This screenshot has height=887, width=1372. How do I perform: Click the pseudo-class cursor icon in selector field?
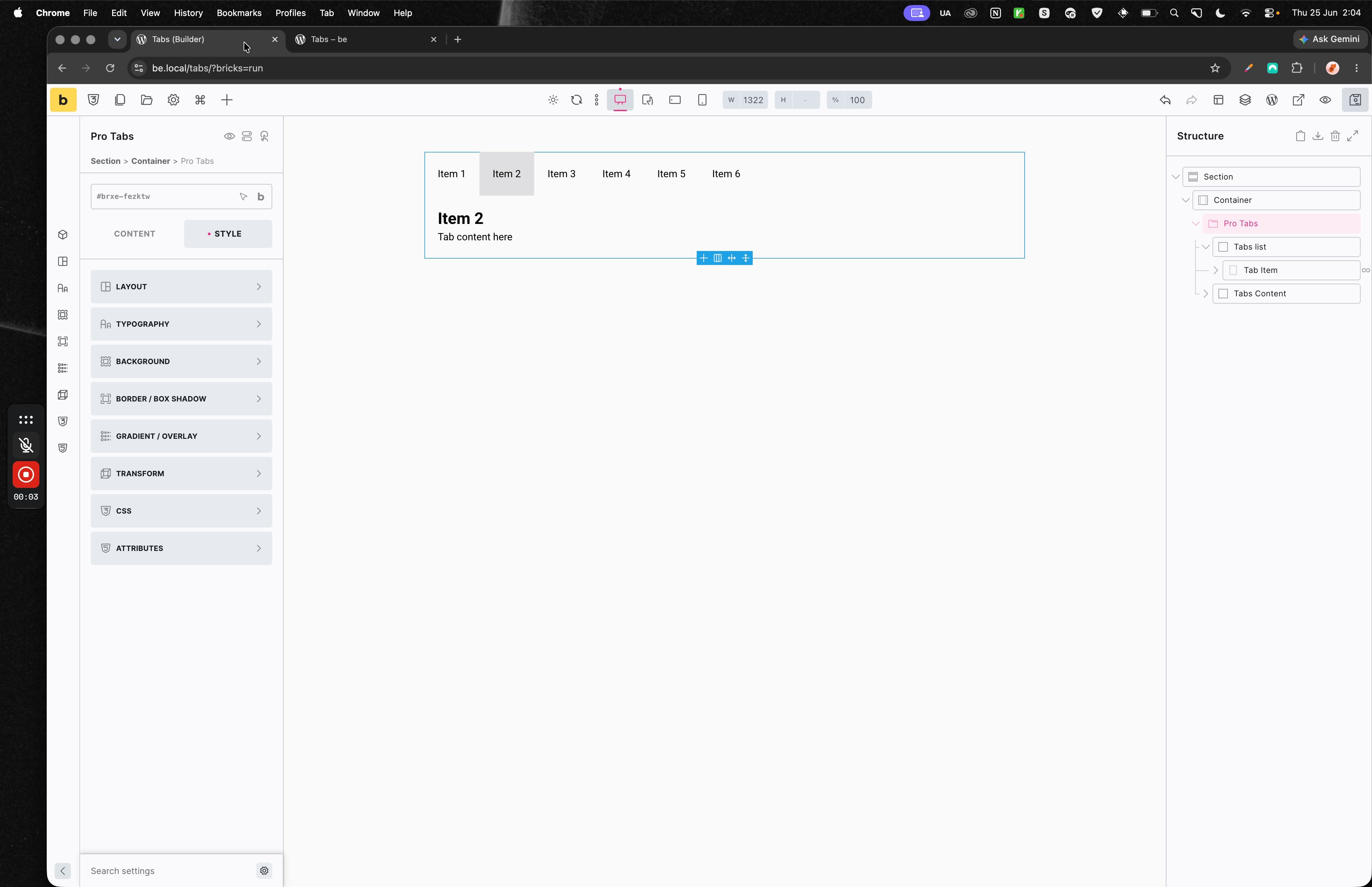244,197
